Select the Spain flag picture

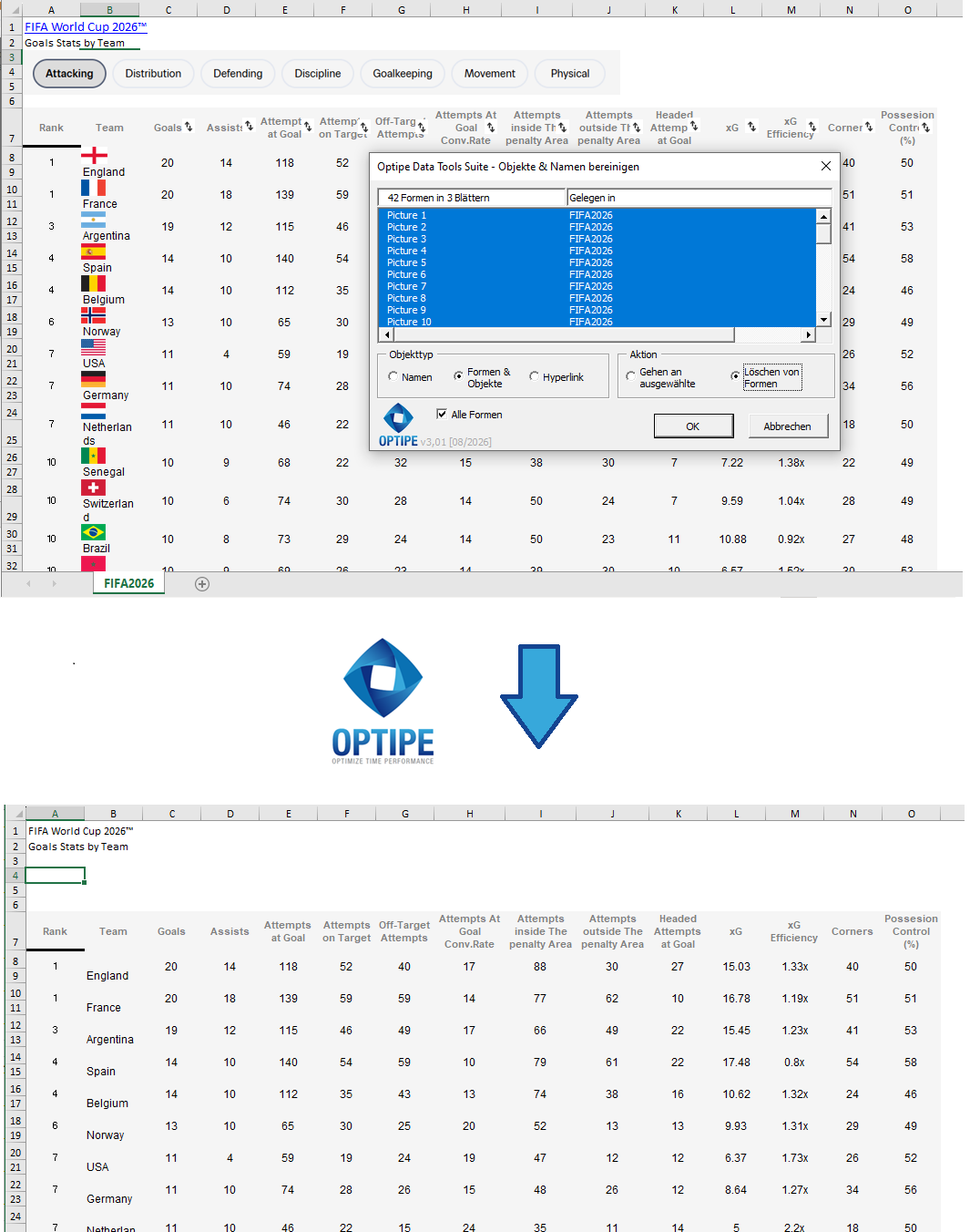tap(93, 252)
